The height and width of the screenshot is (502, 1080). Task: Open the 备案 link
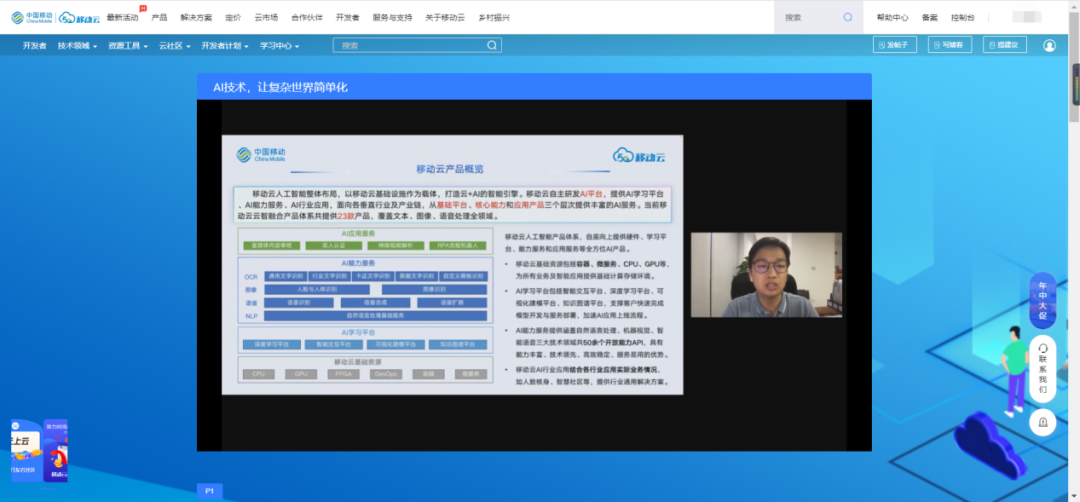[929, 17]
